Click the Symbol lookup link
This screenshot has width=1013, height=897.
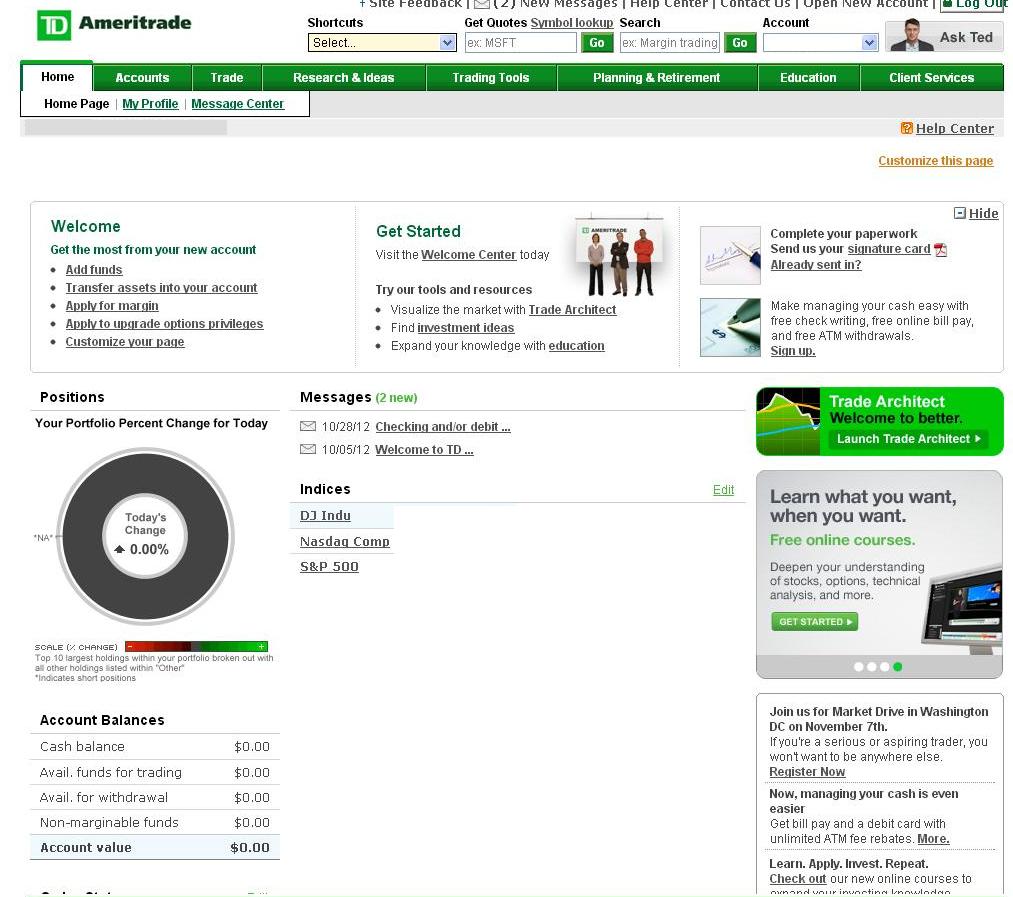572,23
